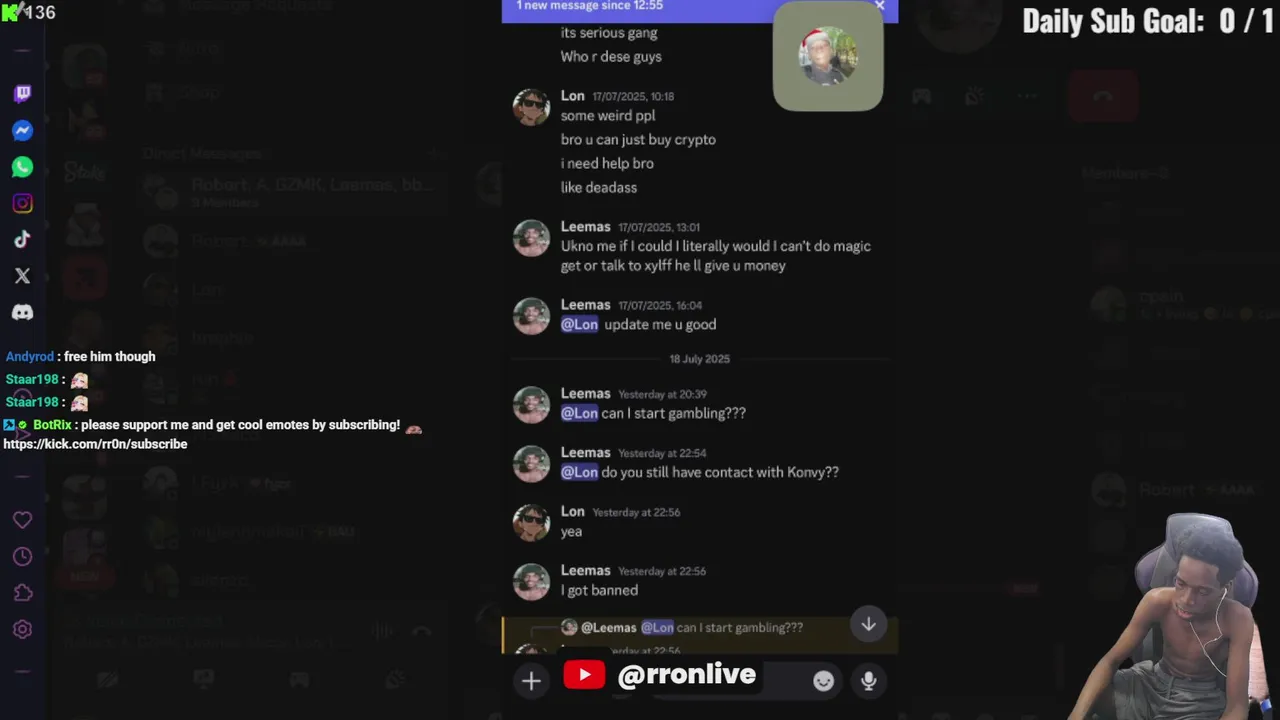Open sidebar settings gear
Viewport: 1280px width, 720px height.
22,629
